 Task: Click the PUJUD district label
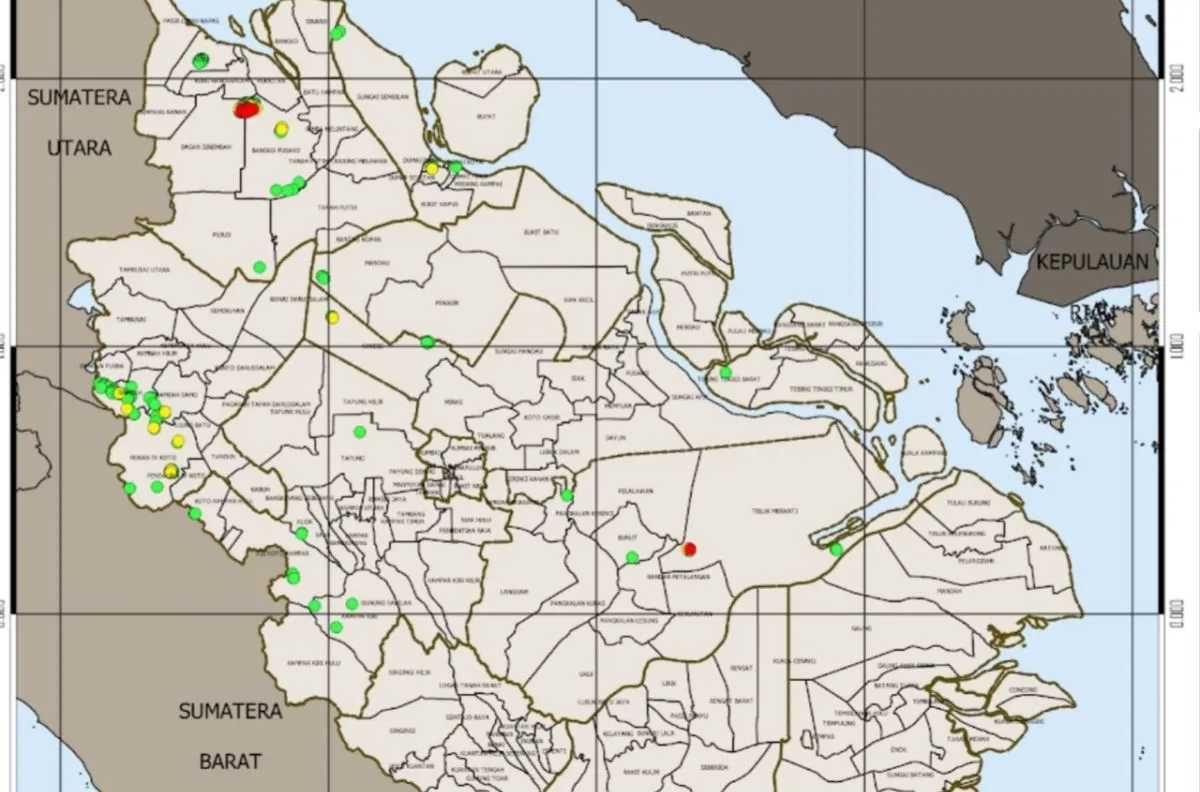[x=222, y=235]
